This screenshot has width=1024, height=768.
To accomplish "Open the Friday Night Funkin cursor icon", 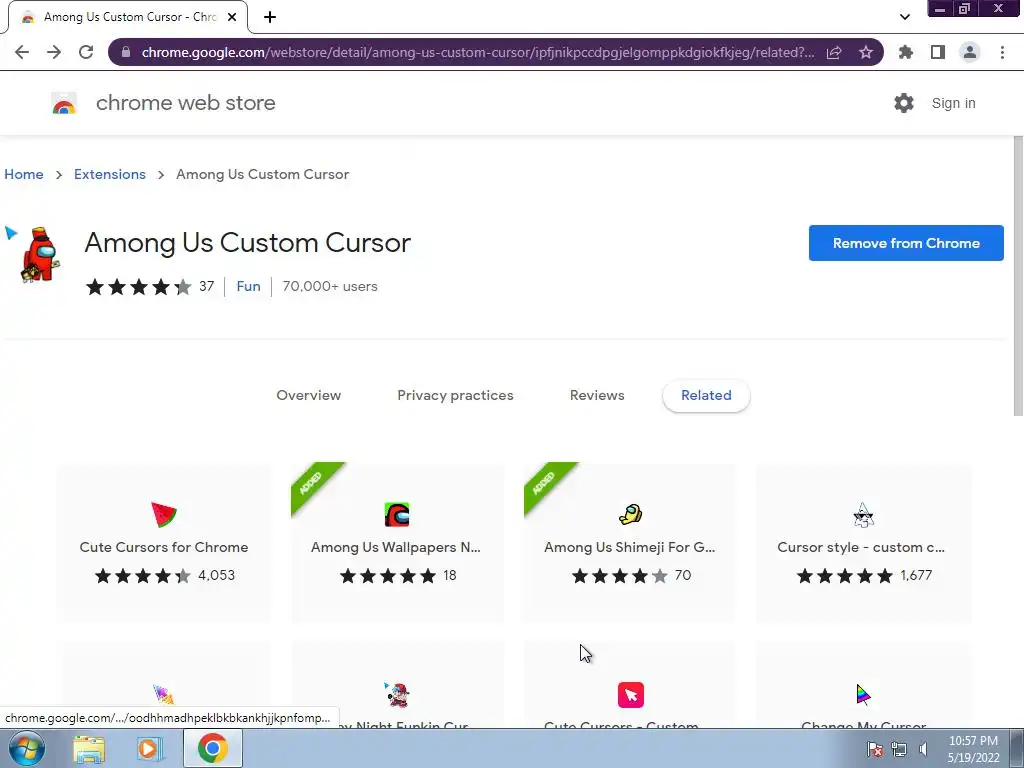I will [x=396, y=695].
